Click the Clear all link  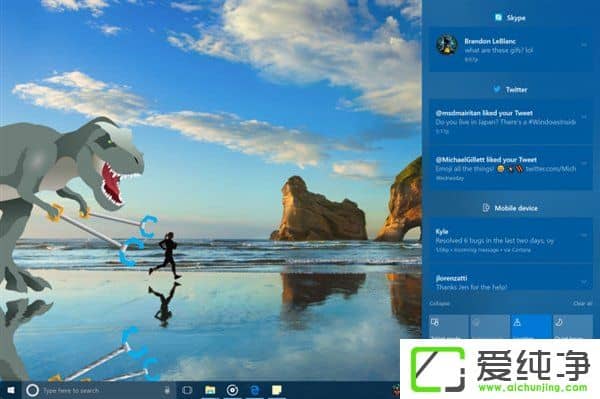[583, 303]
